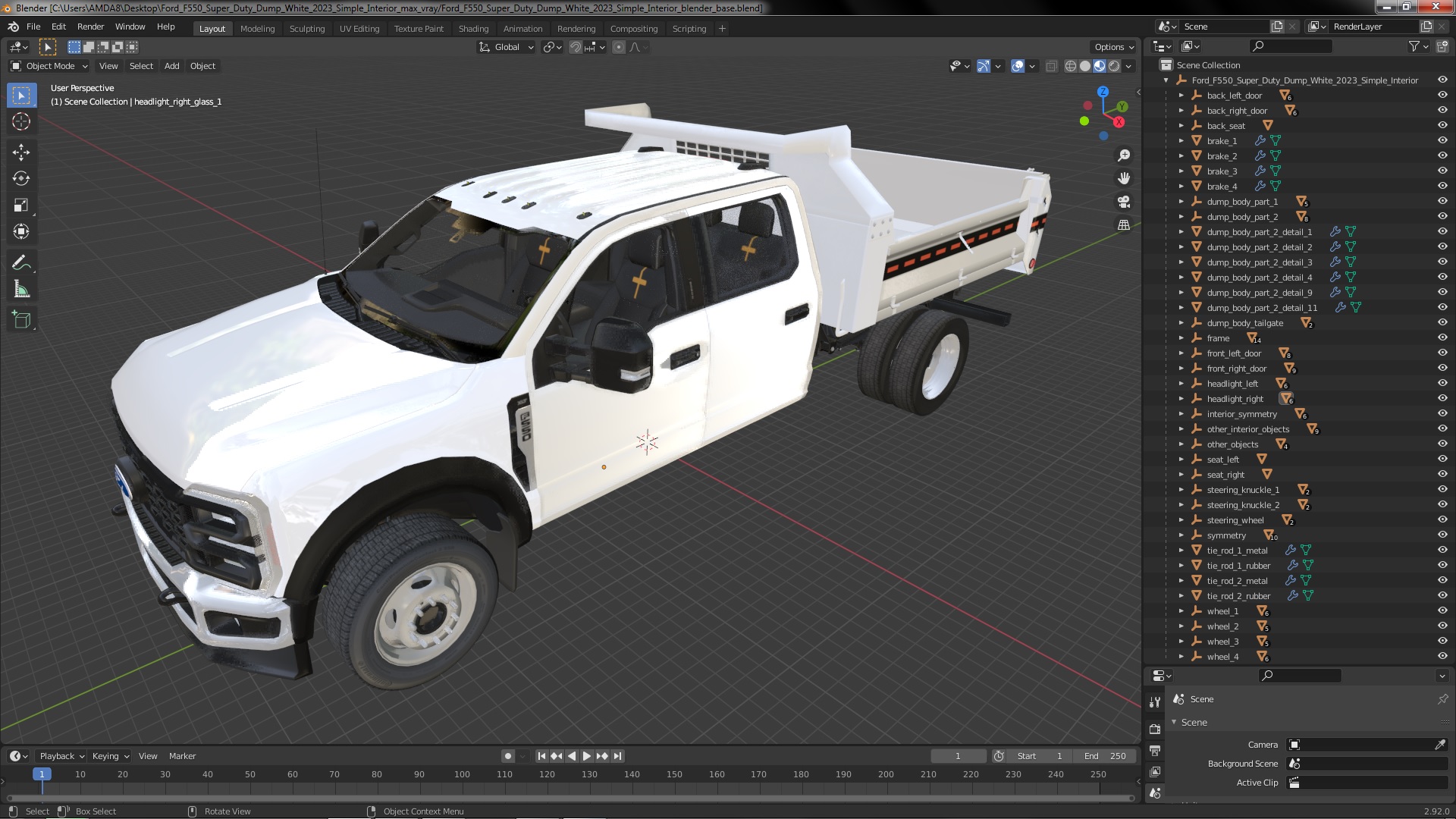Switch perspective/orthographic grid icon
Screen dimensions: 1456x819
1124,224
